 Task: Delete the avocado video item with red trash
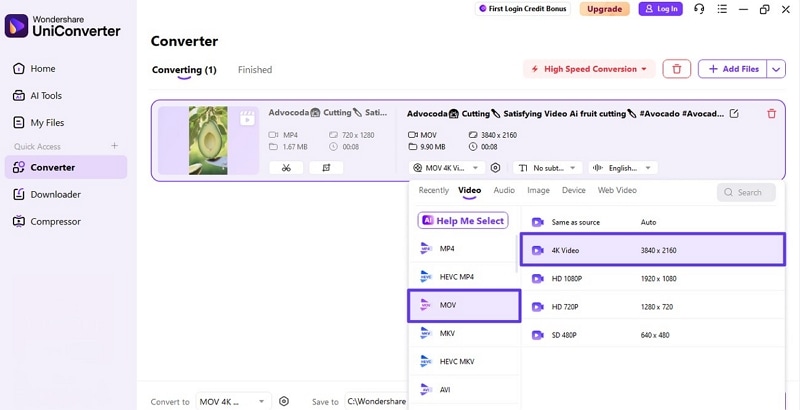771,114
